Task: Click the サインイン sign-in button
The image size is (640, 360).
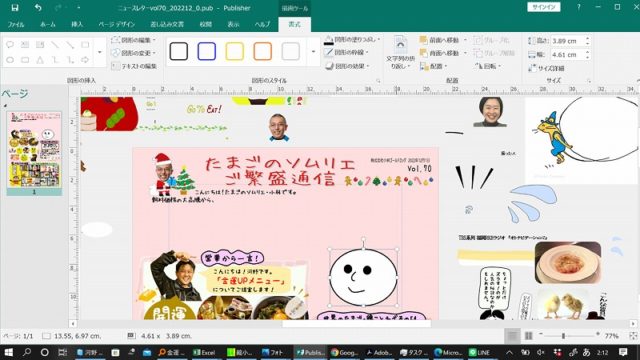Action: (544, 7)
